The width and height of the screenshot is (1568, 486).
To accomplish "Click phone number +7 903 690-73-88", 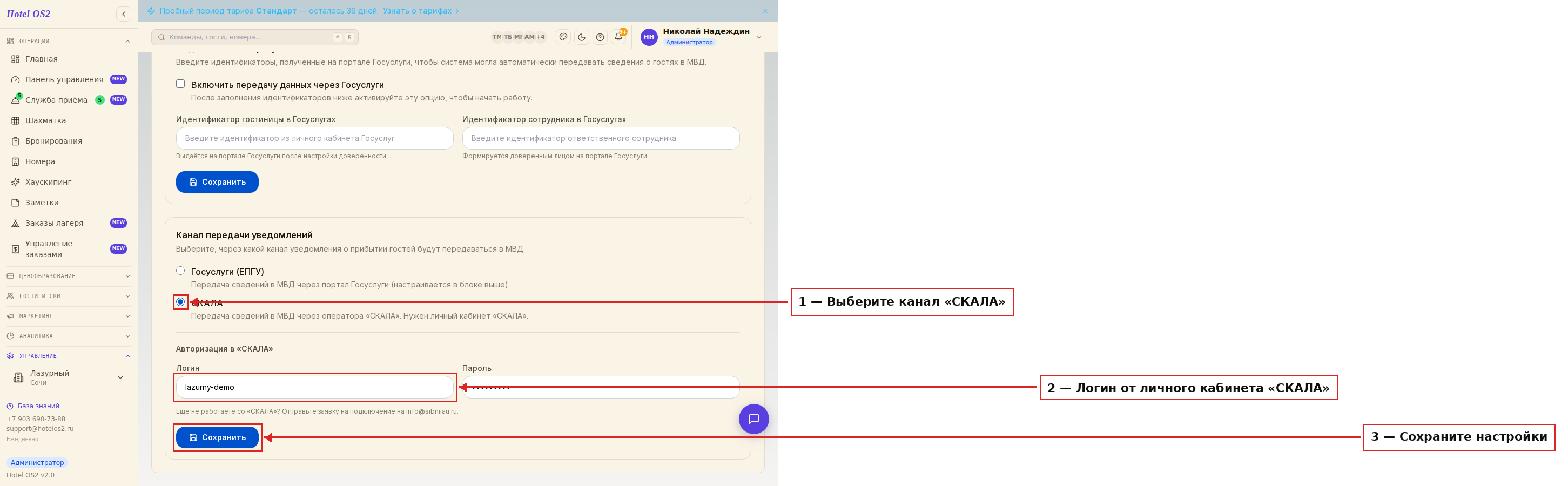I will 36,419.
